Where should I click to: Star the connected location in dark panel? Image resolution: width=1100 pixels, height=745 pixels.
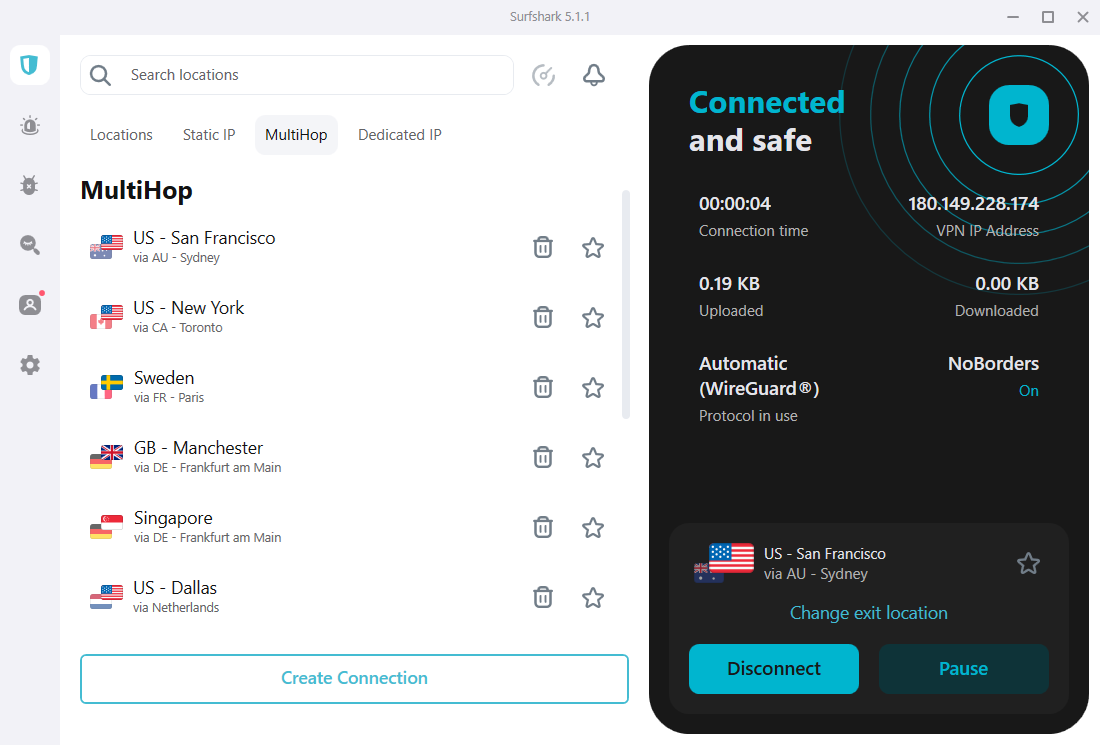point(1028,563)
